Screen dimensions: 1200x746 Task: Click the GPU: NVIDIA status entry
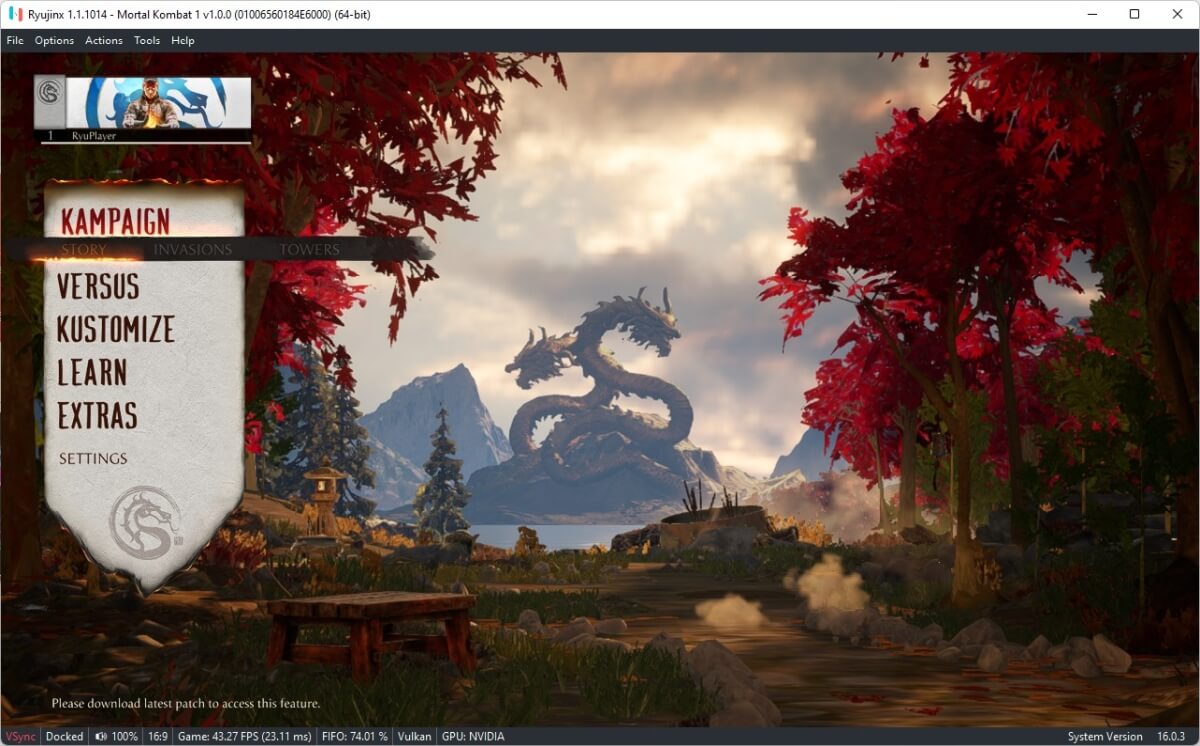pos(473,736)
